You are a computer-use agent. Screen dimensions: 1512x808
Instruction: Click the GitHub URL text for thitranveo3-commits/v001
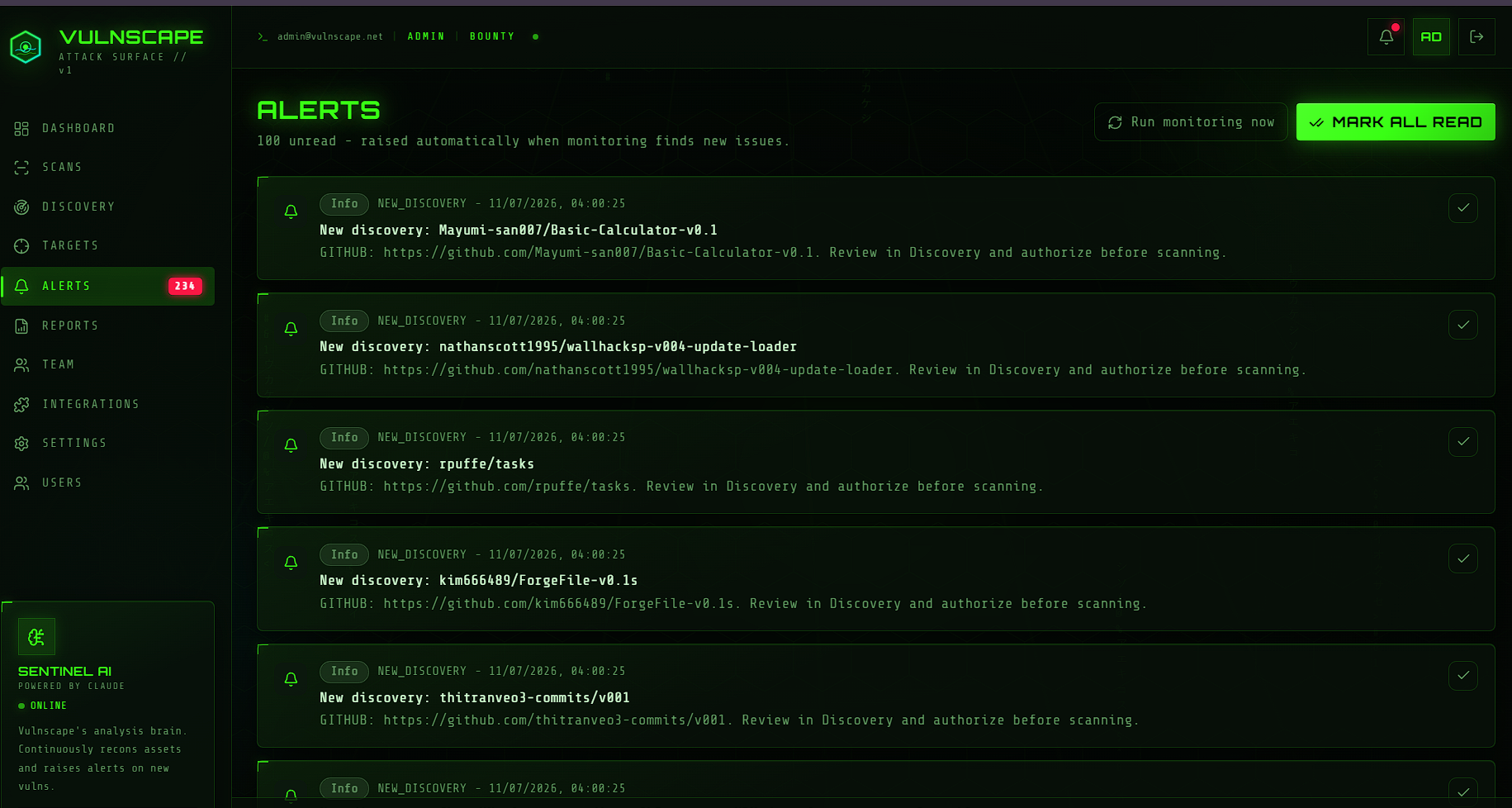pos(554,720)
